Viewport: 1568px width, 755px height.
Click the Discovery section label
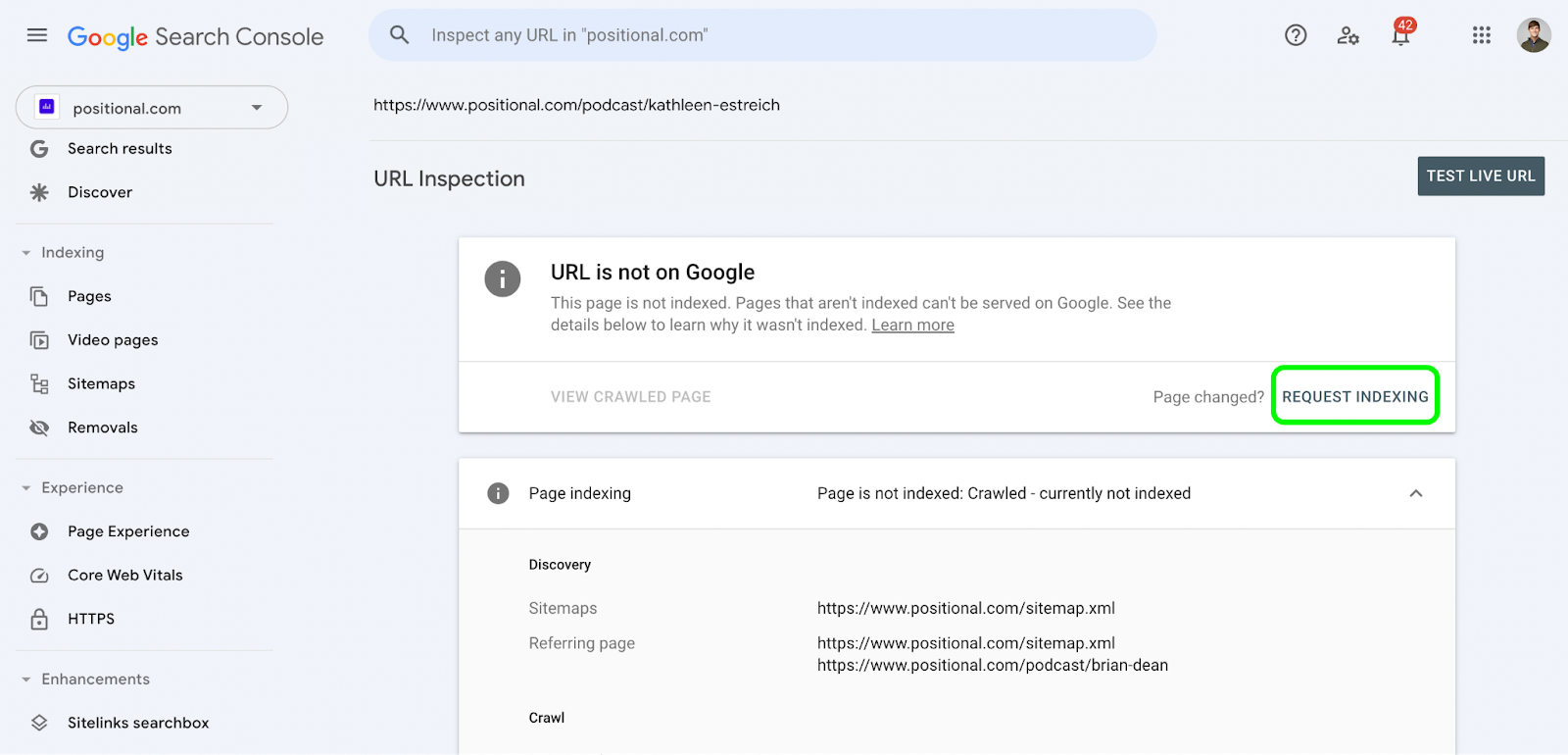560,565
